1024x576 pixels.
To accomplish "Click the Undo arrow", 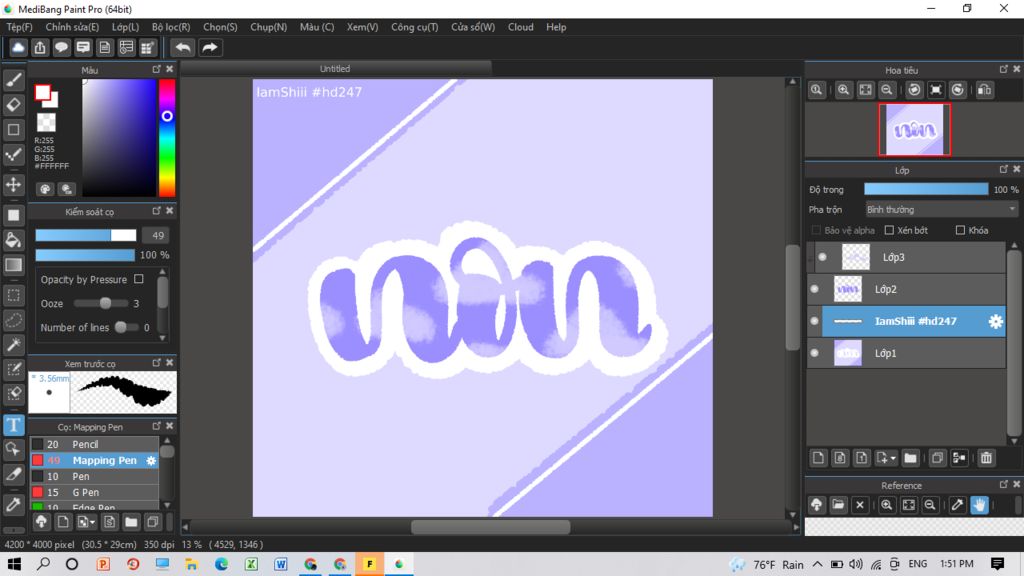I will (183, 48).
